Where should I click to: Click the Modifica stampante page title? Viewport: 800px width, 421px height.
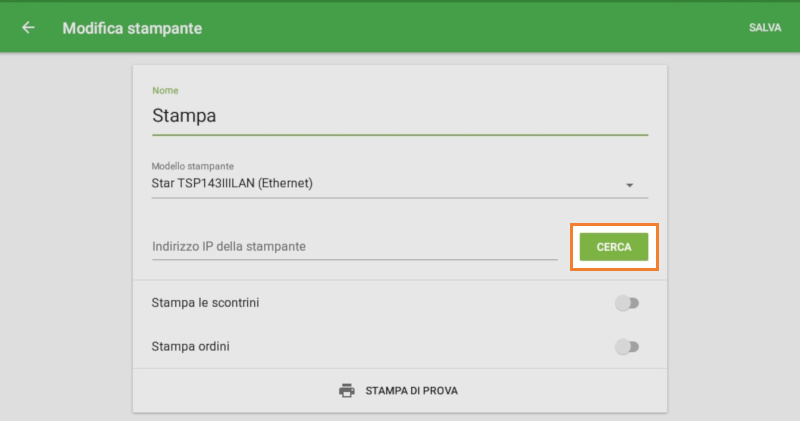[132, 28]
